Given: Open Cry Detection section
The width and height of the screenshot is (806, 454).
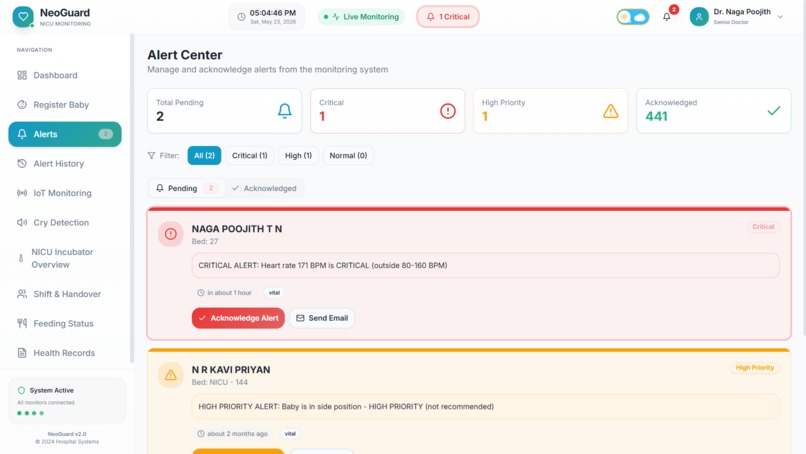Looking at the screenshot, I should coord(65,222).
